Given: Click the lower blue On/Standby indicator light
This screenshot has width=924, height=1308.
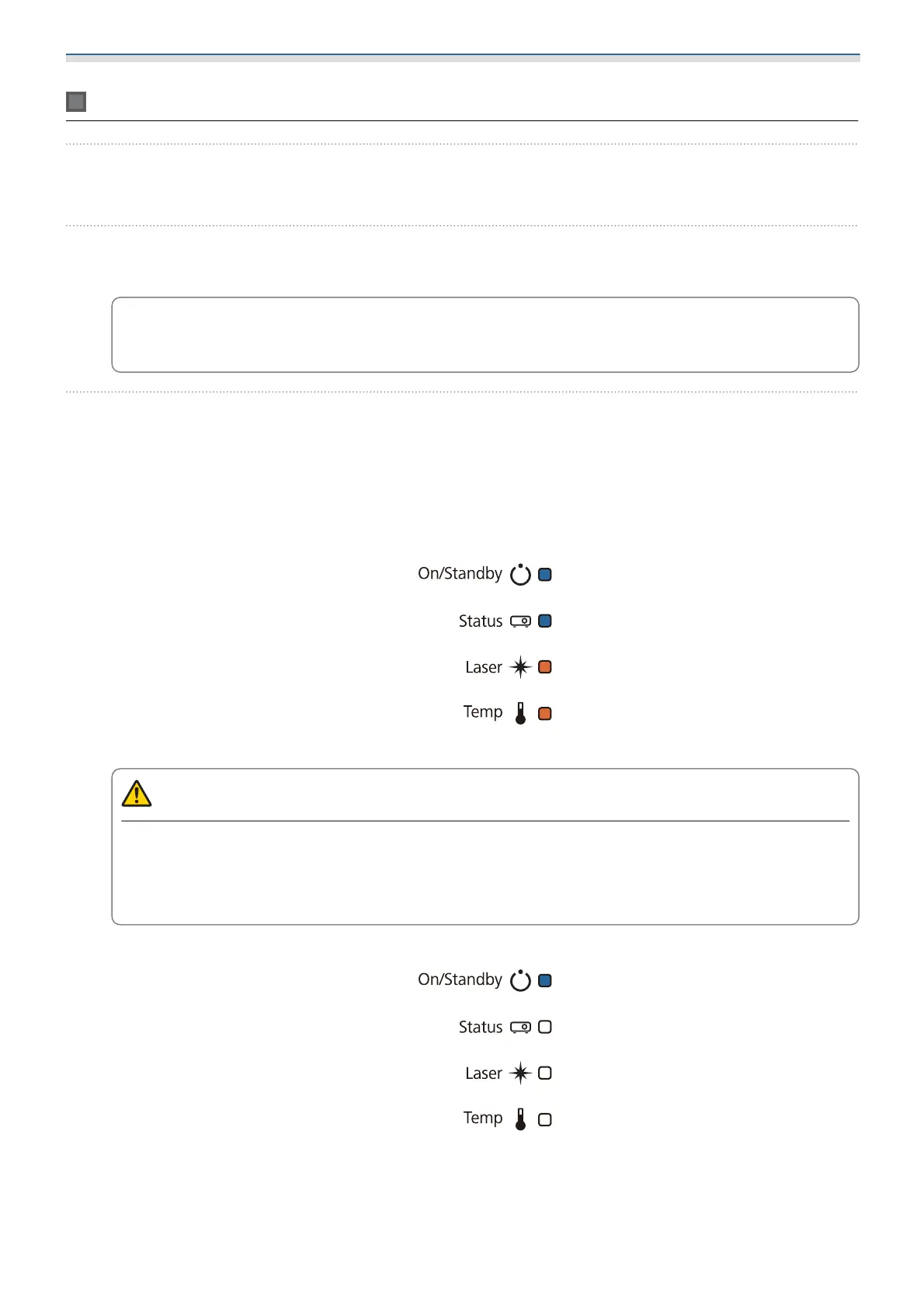Looking at the screenshot, I should click(545, 981).
